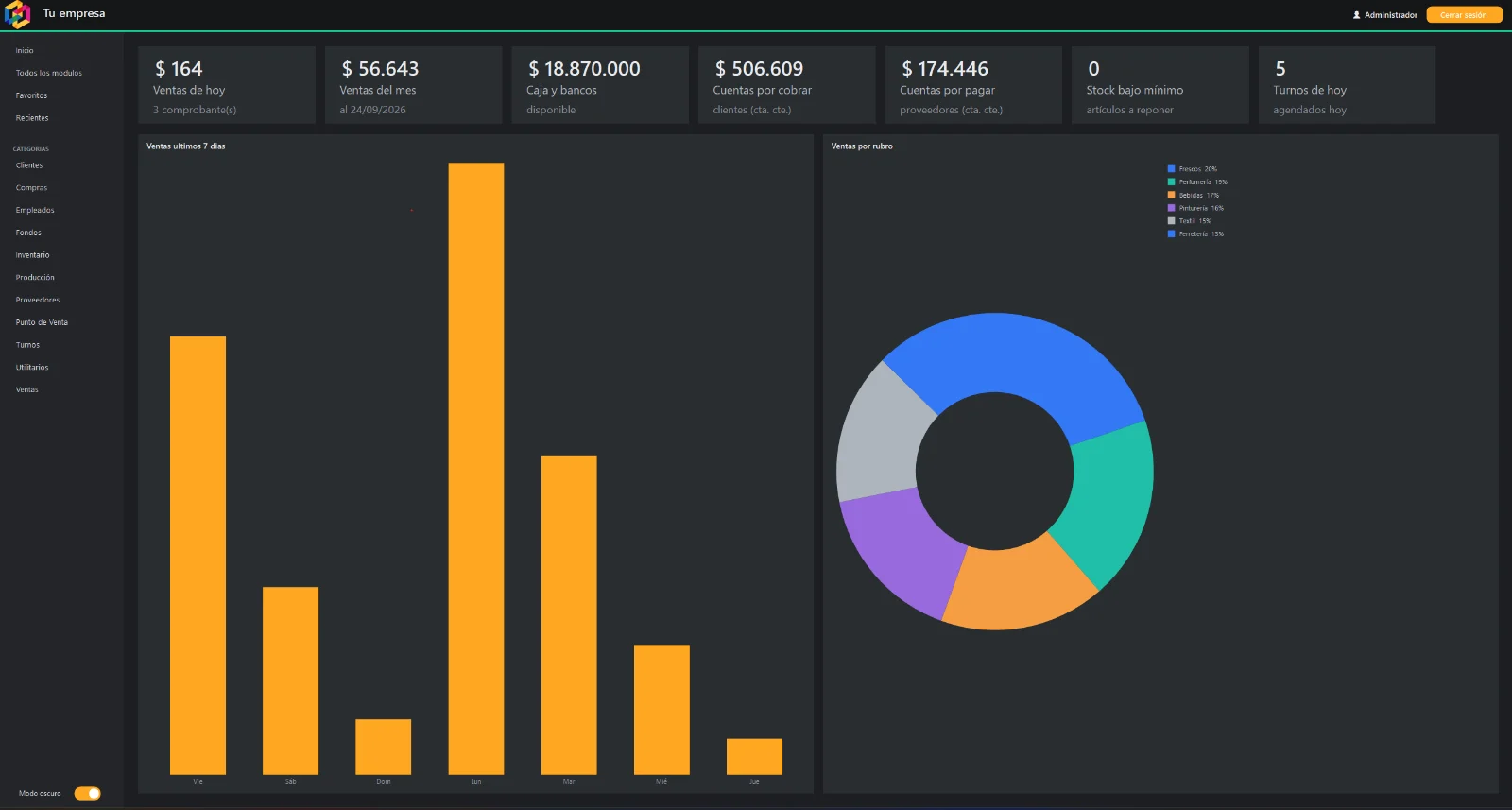The height and width of the screenshot is (810, 1512).
Task: Click the Monday (Lun) sales bar
Action: tap(476, 469)
